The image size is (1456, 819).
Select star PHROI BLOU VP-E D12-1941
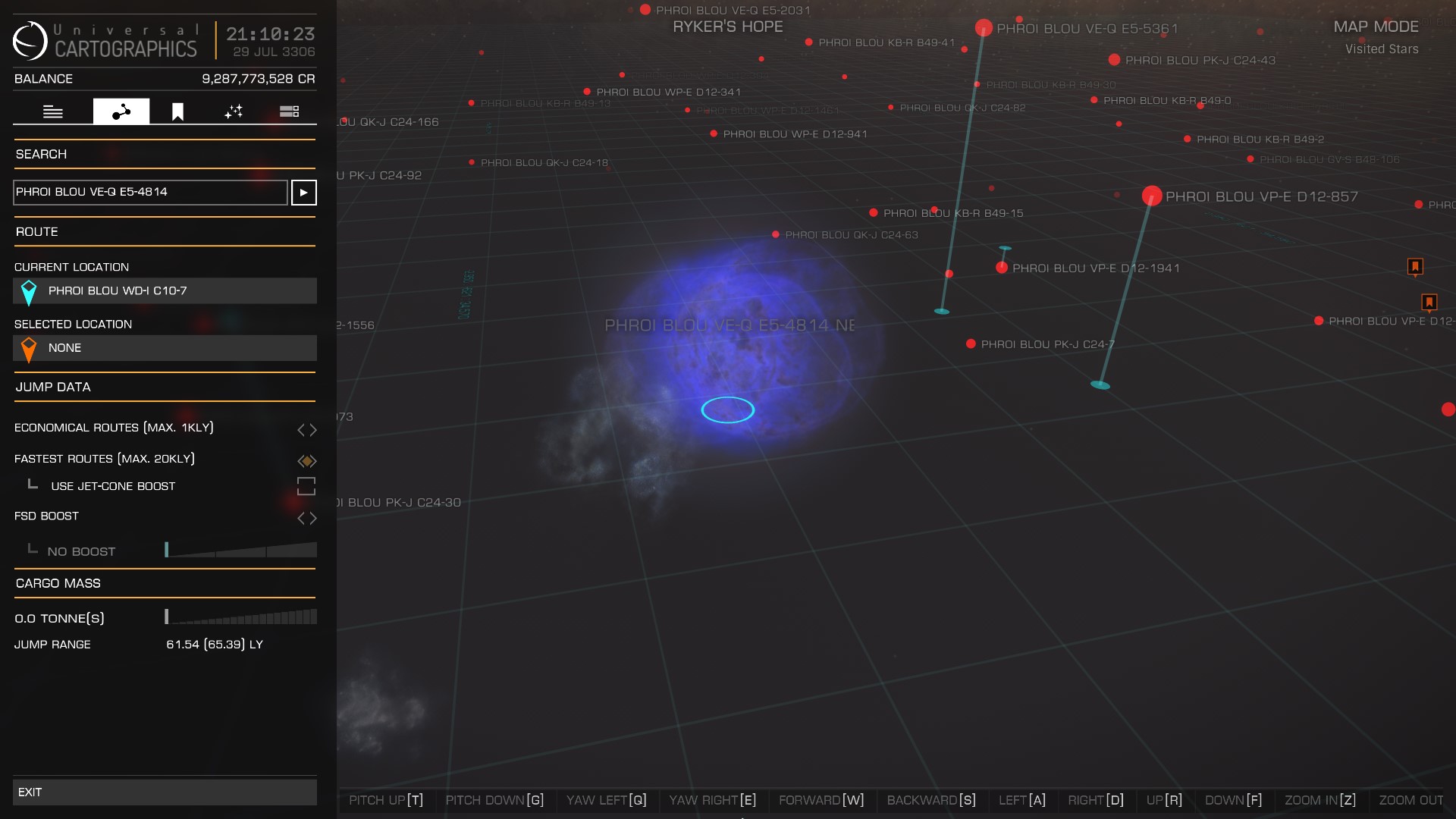pos(1002,268)
